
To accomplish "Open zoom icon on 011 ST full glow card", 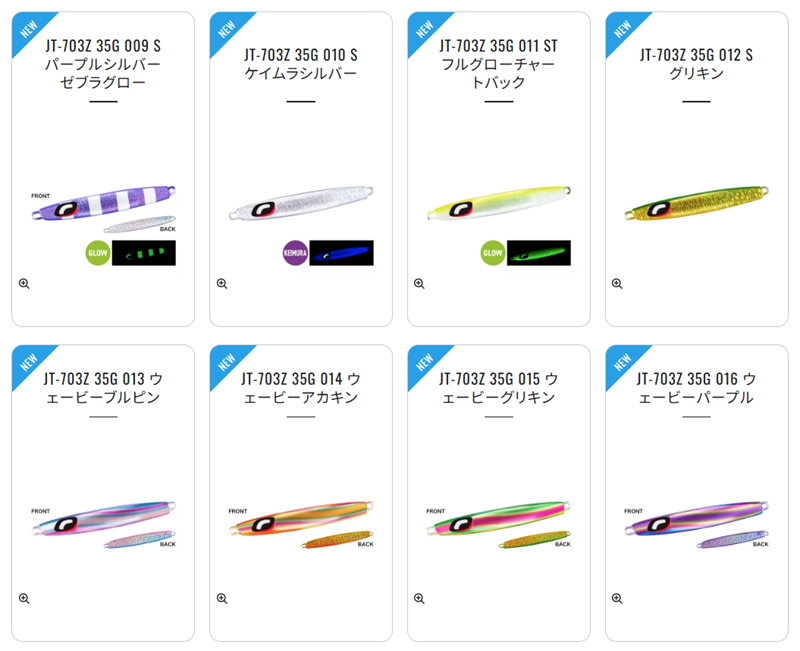I will (x=419, y=284).
